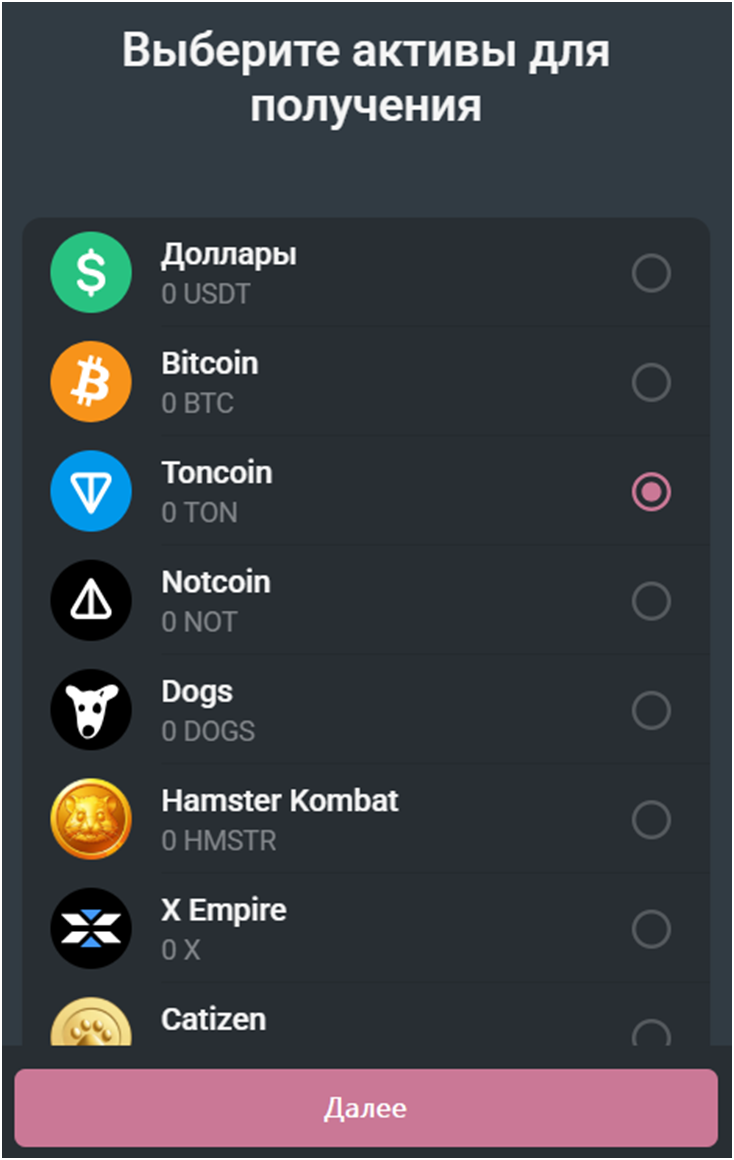
Task: Select the Bitcoin radio button
Action: [x=651, y=382]
